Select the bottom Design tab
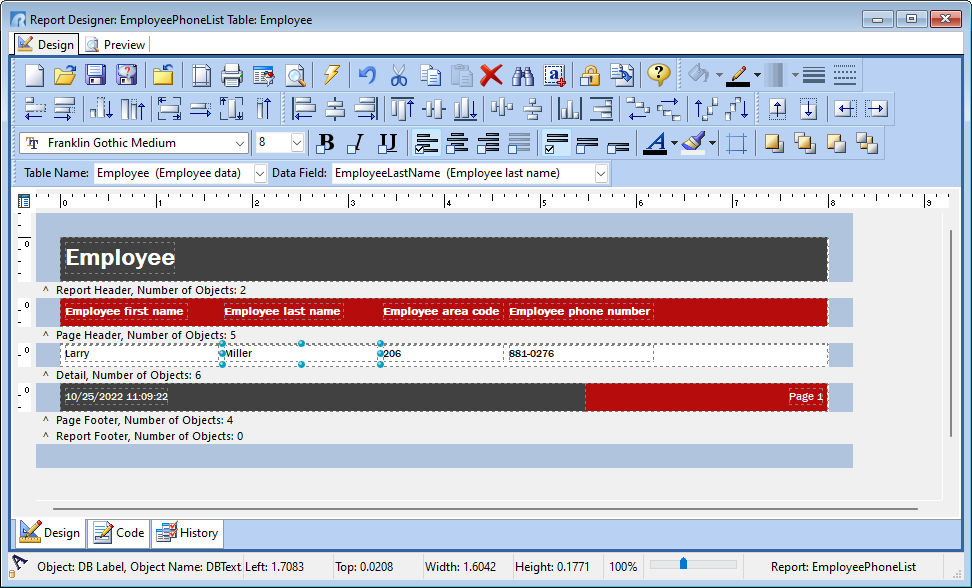972x588 pixels. coord(50,533)
